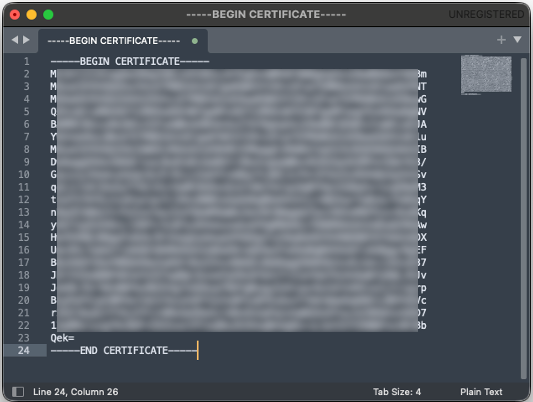533x402 pixels.
Task: Minimize window with yellow button
Action: (32, 15)
